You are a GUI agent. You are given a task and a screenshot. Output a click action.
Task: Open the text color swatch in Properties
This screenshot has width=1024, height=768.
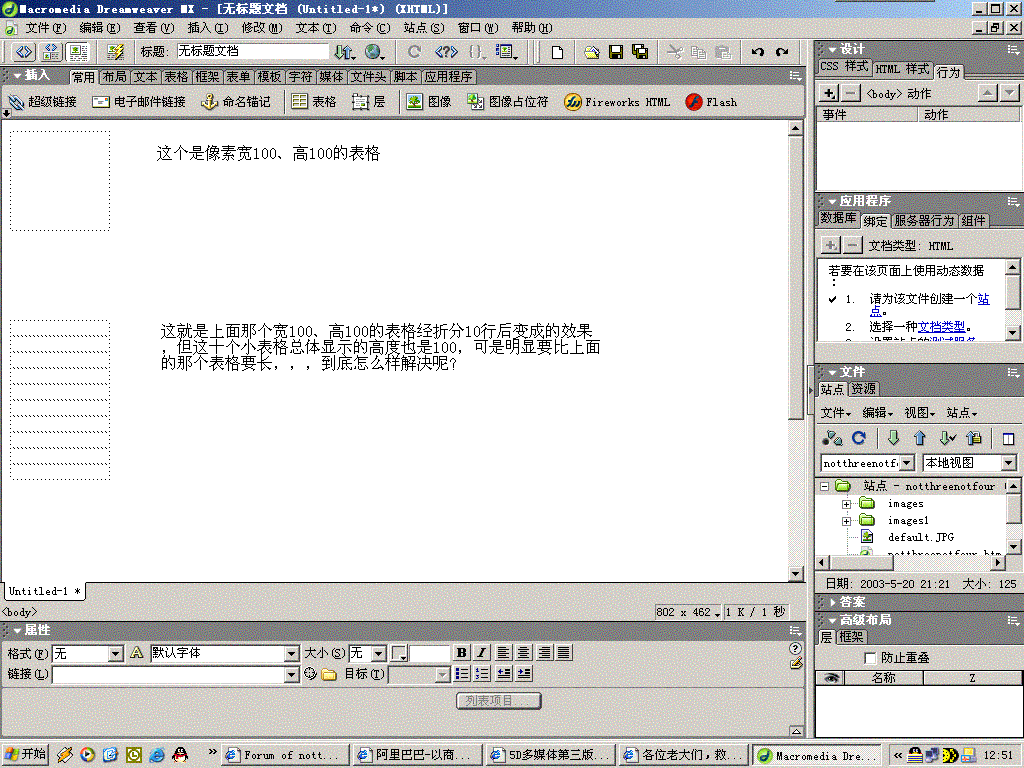point(399,653)
